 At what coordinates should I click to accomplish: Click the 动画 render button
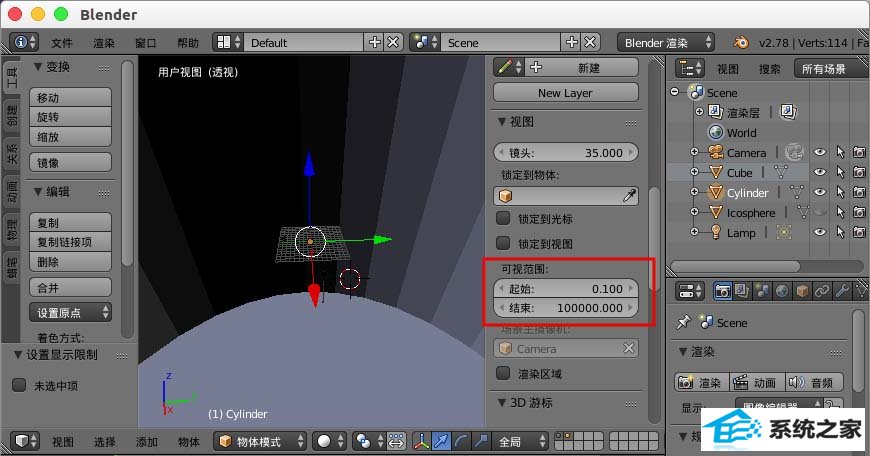coord(757,382)
